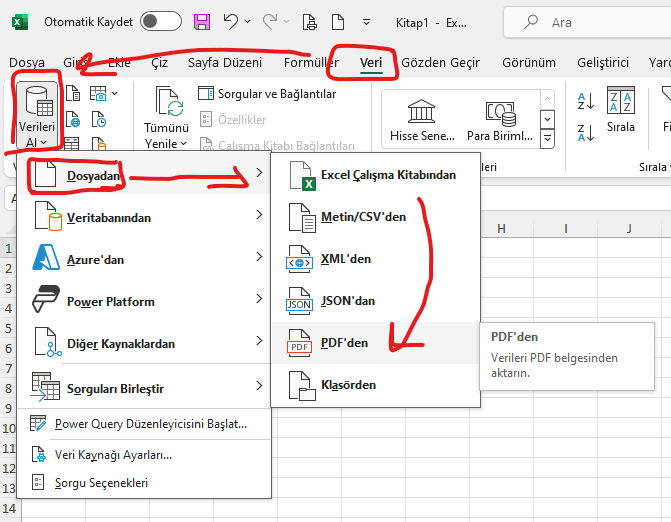Open the Dosya tab

27,62
